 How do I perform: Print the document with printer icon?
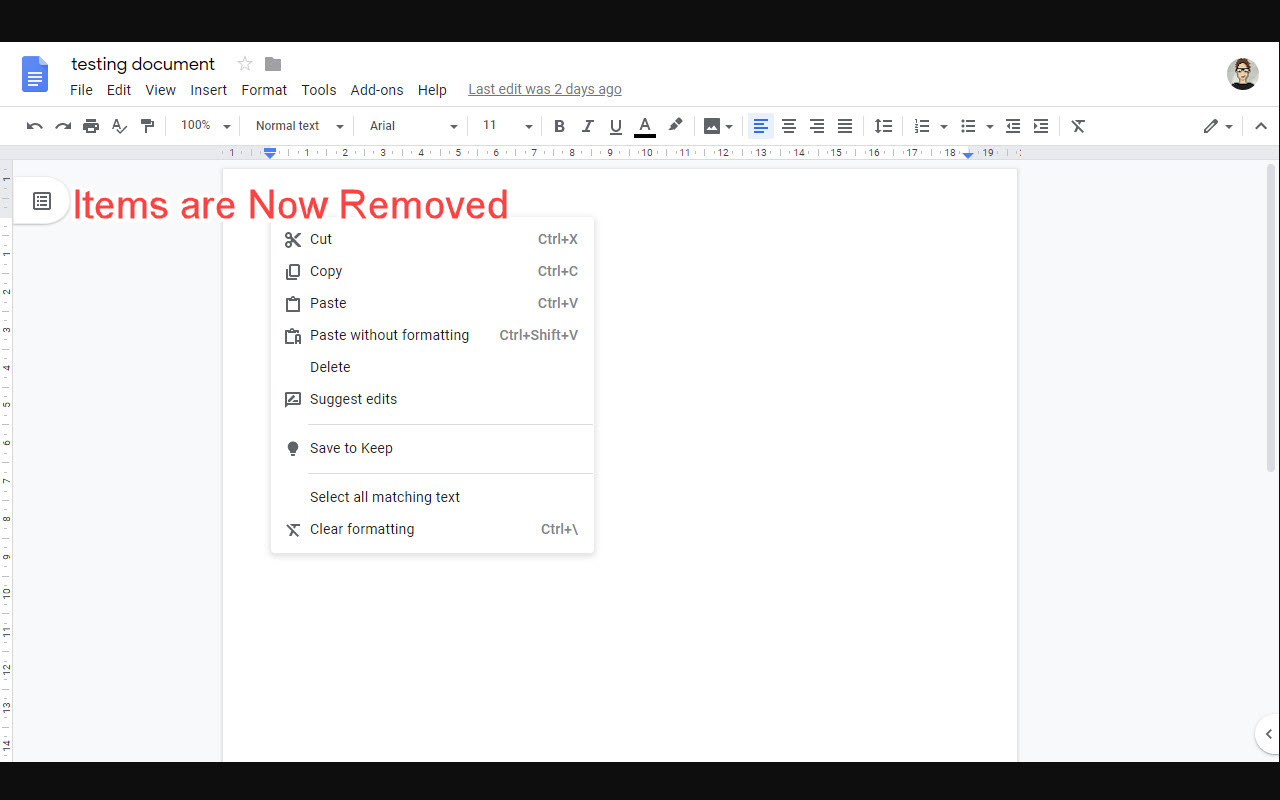(91, 126)
